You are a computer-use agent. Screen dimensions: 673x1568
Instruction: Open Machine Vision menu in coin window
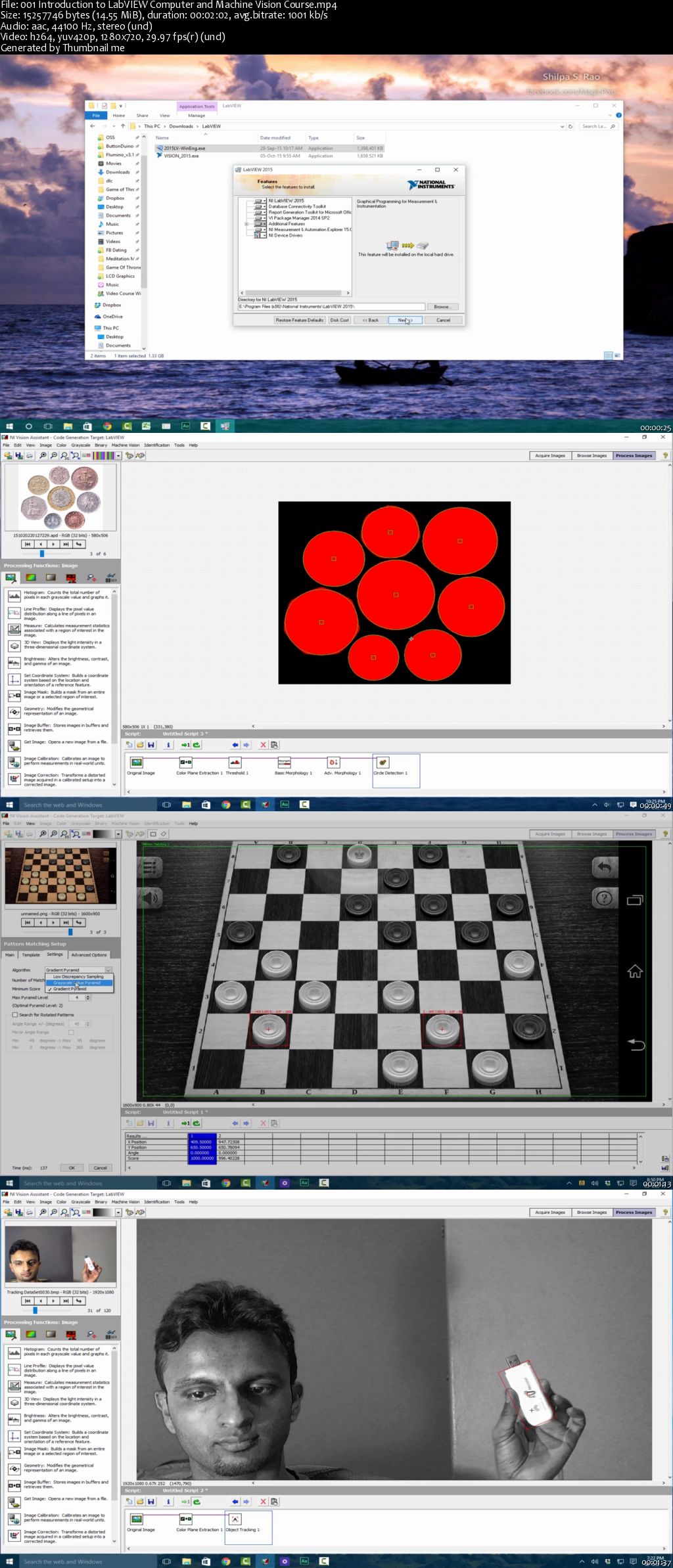point(126,445)
